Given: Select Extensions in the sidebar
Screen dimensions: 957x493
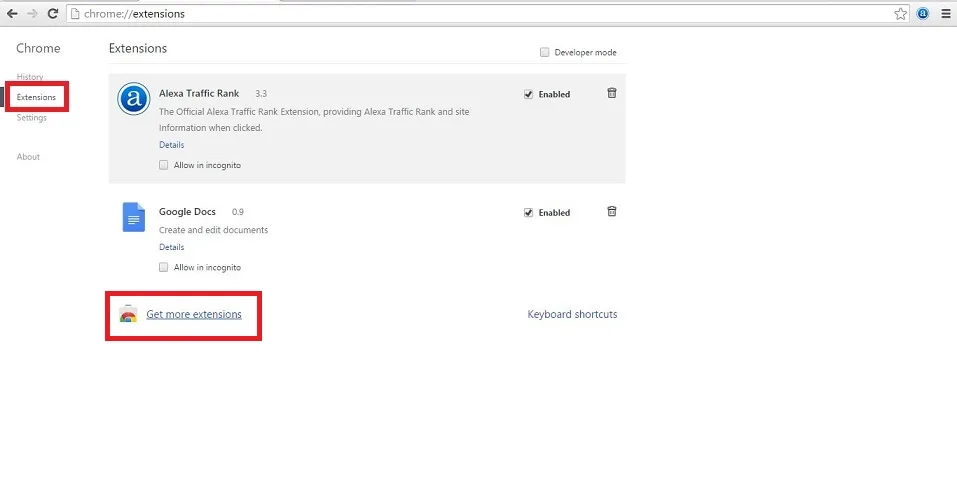Looking at the screenshot, I should (36, 97).
